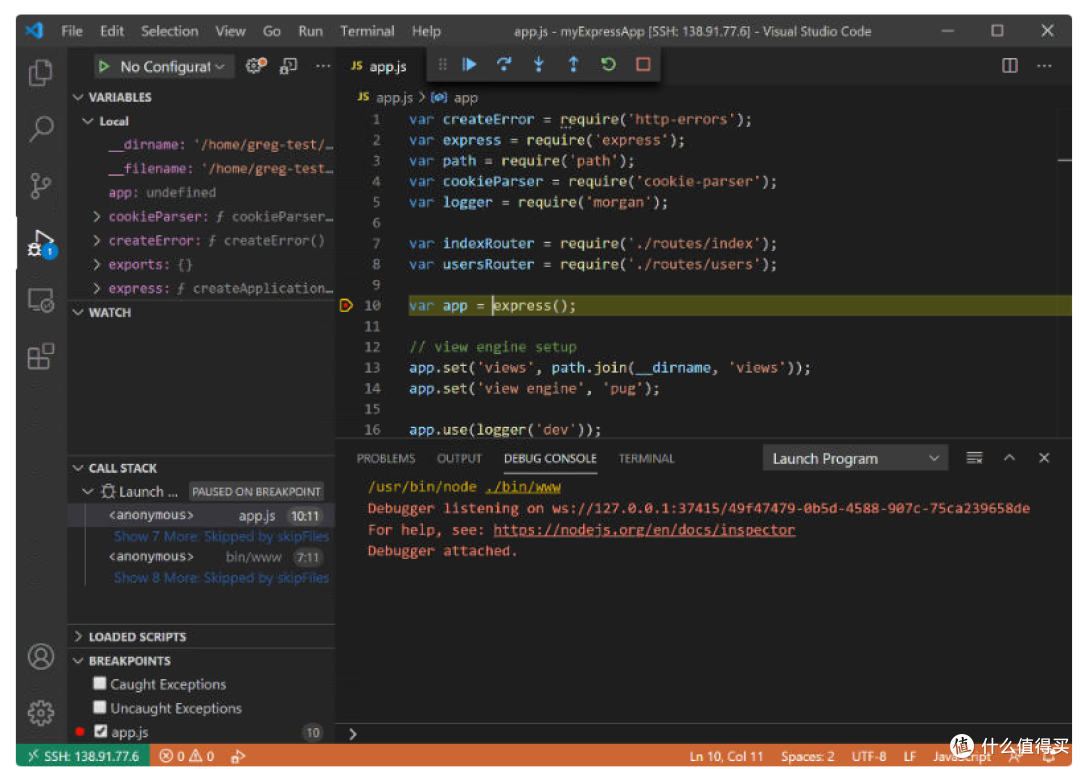Viewport: 1080px width, 769px height.
Task: Open the nodejs.org inspector docs link
Action: click(644, 530)
